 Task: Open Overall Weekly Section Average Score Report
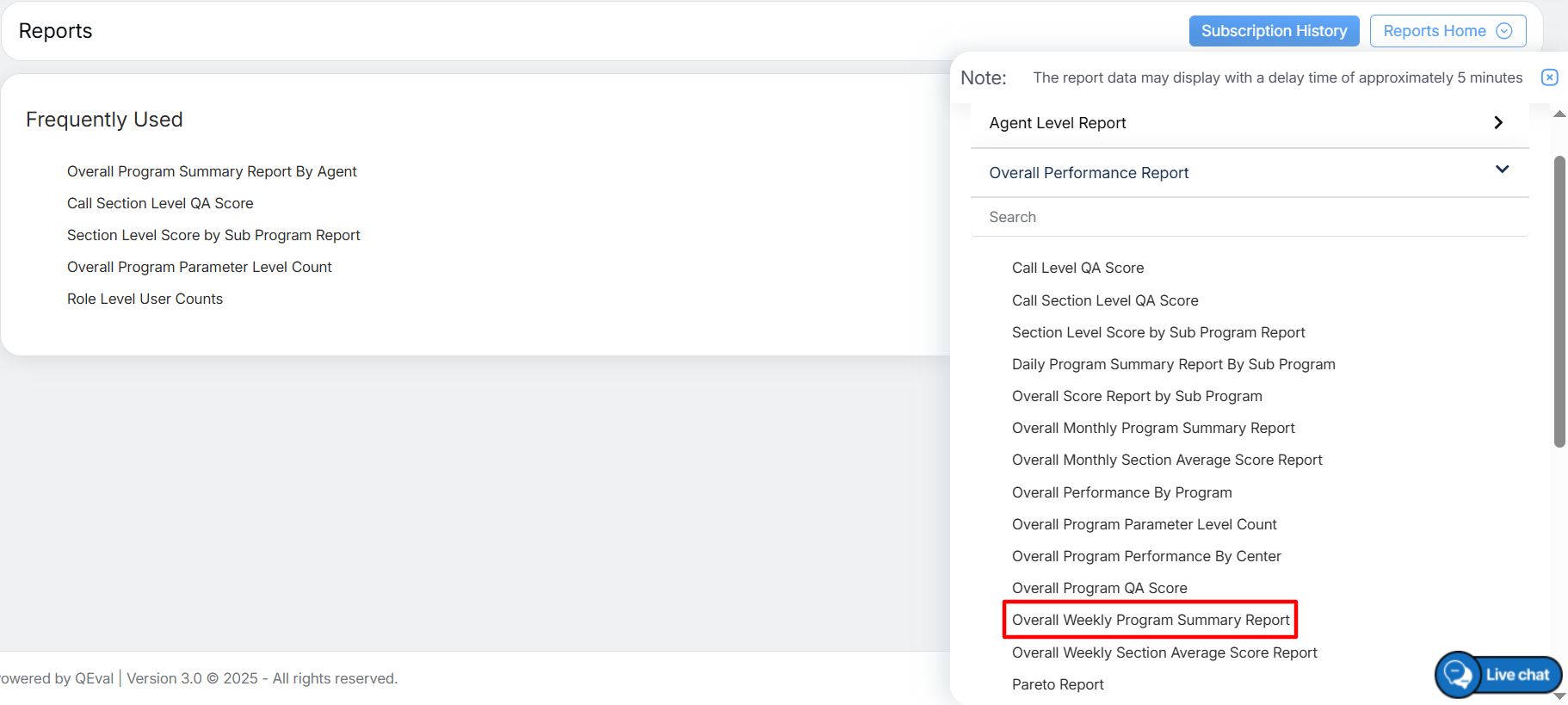click(1164, 652)
